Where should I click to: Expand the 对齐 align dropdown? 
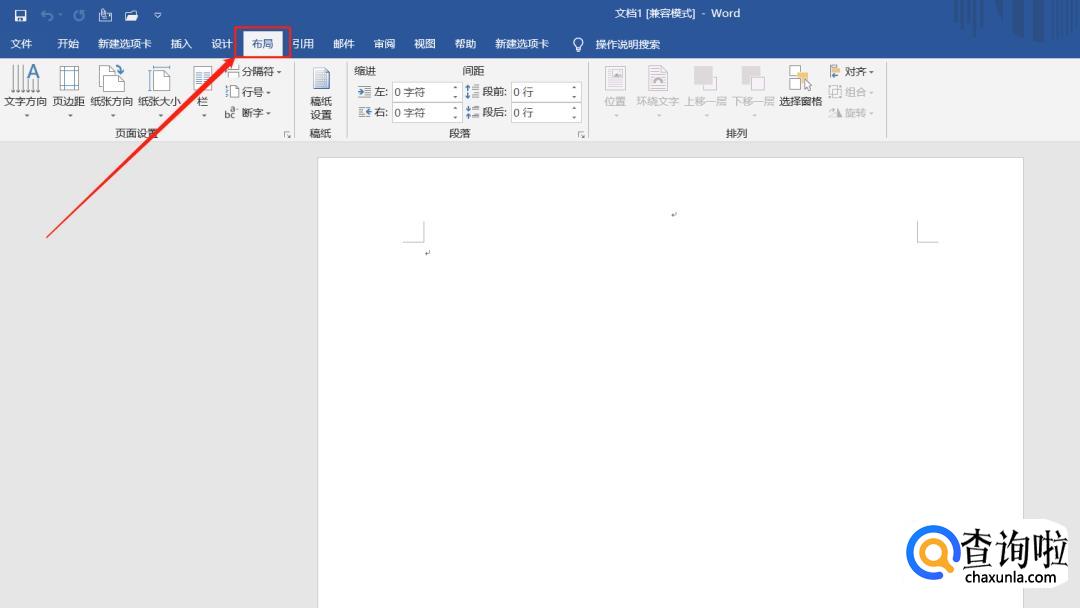pyautogui.click(x=852, y=72)
